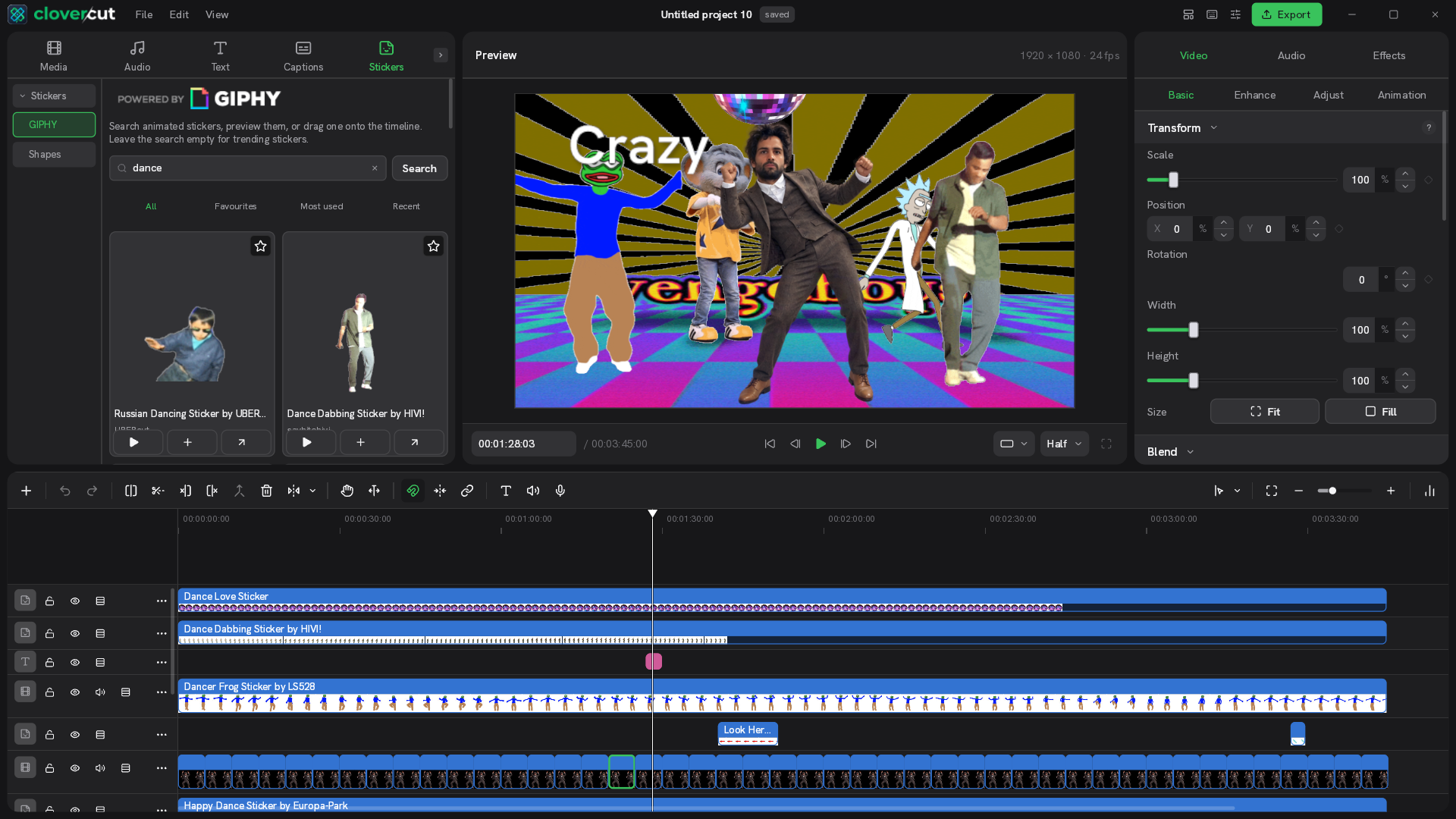Switch to the Animation tab

(x=1401, y=95)
